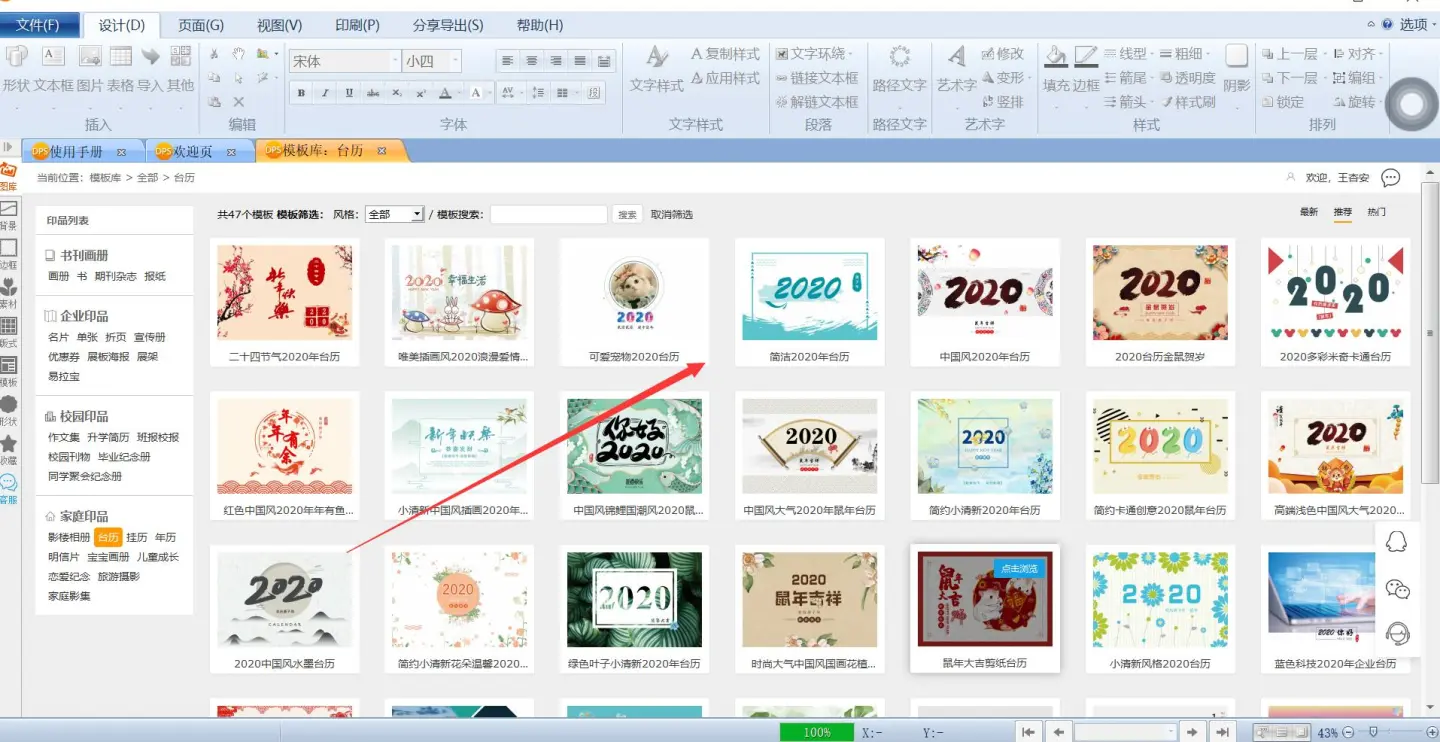Click the 路径文字 path text icon
This screenshot has height=742, width=1440.
(899, 57)
